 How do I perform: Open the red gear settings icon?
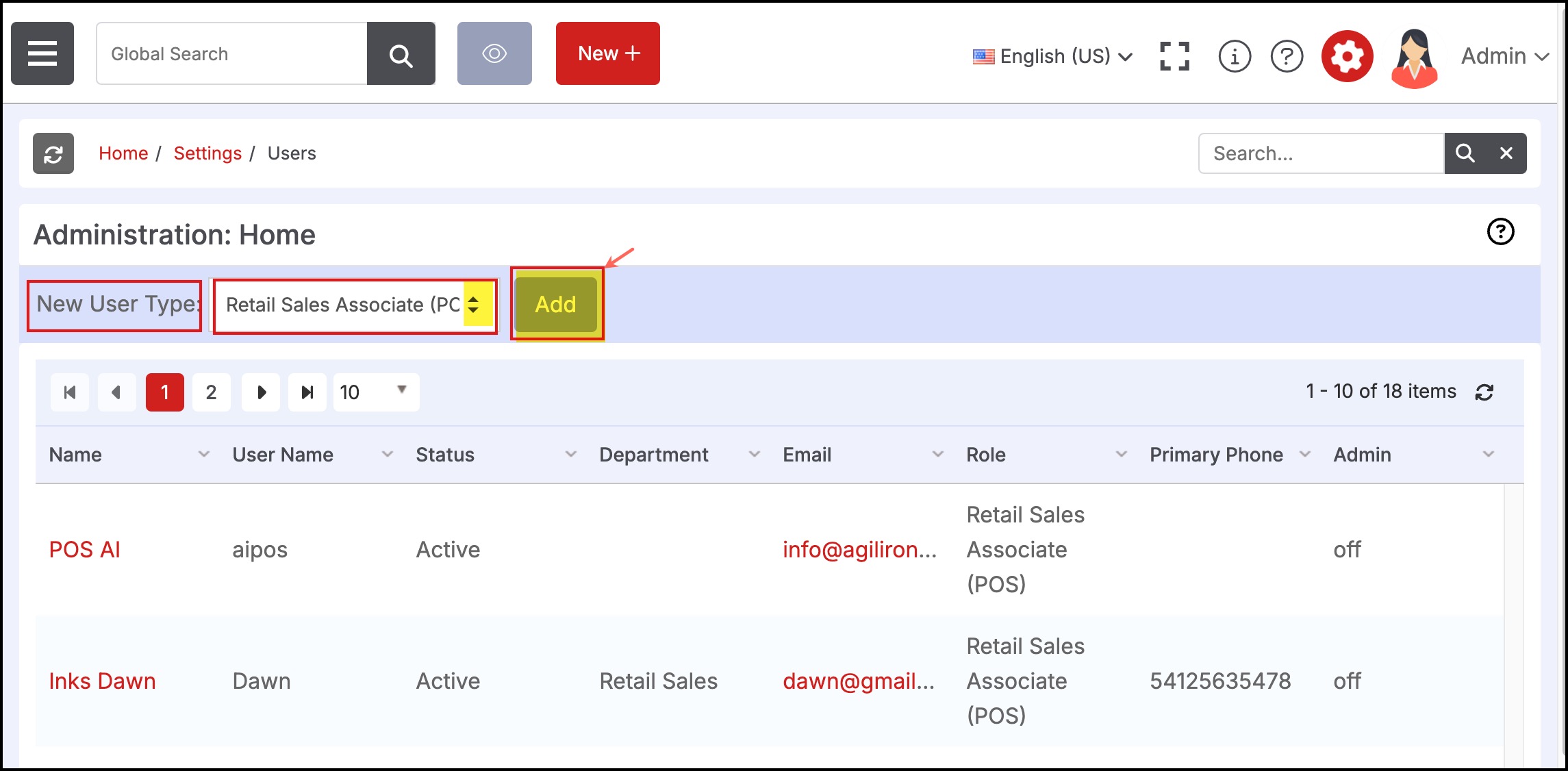click(1347, 56)
